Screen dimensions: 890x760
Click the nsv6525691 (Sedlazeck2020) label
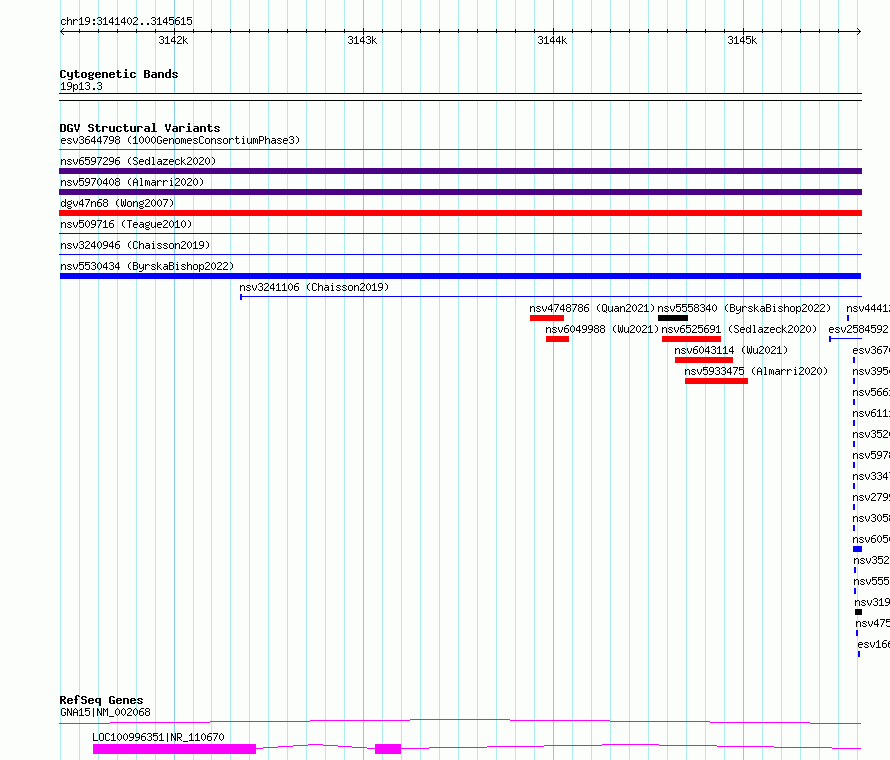pos(739,329)
